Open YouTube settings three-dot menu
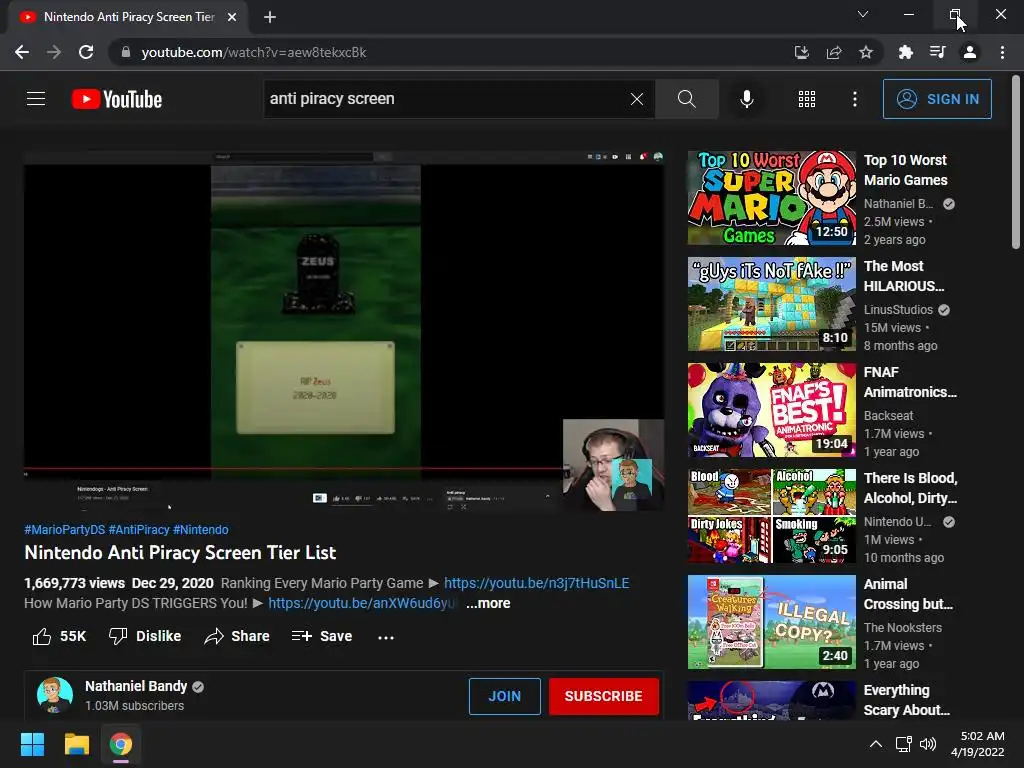Image resolution: width=1024 pixels, height=768 pixels. pyautogui.click(x=854, y=99)
